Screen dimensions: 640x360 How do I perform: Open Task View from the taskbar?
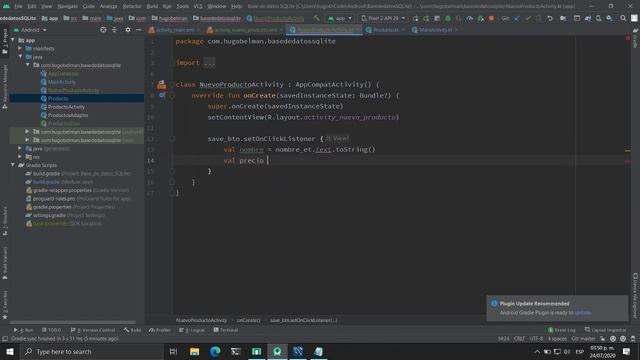point(173,351)
